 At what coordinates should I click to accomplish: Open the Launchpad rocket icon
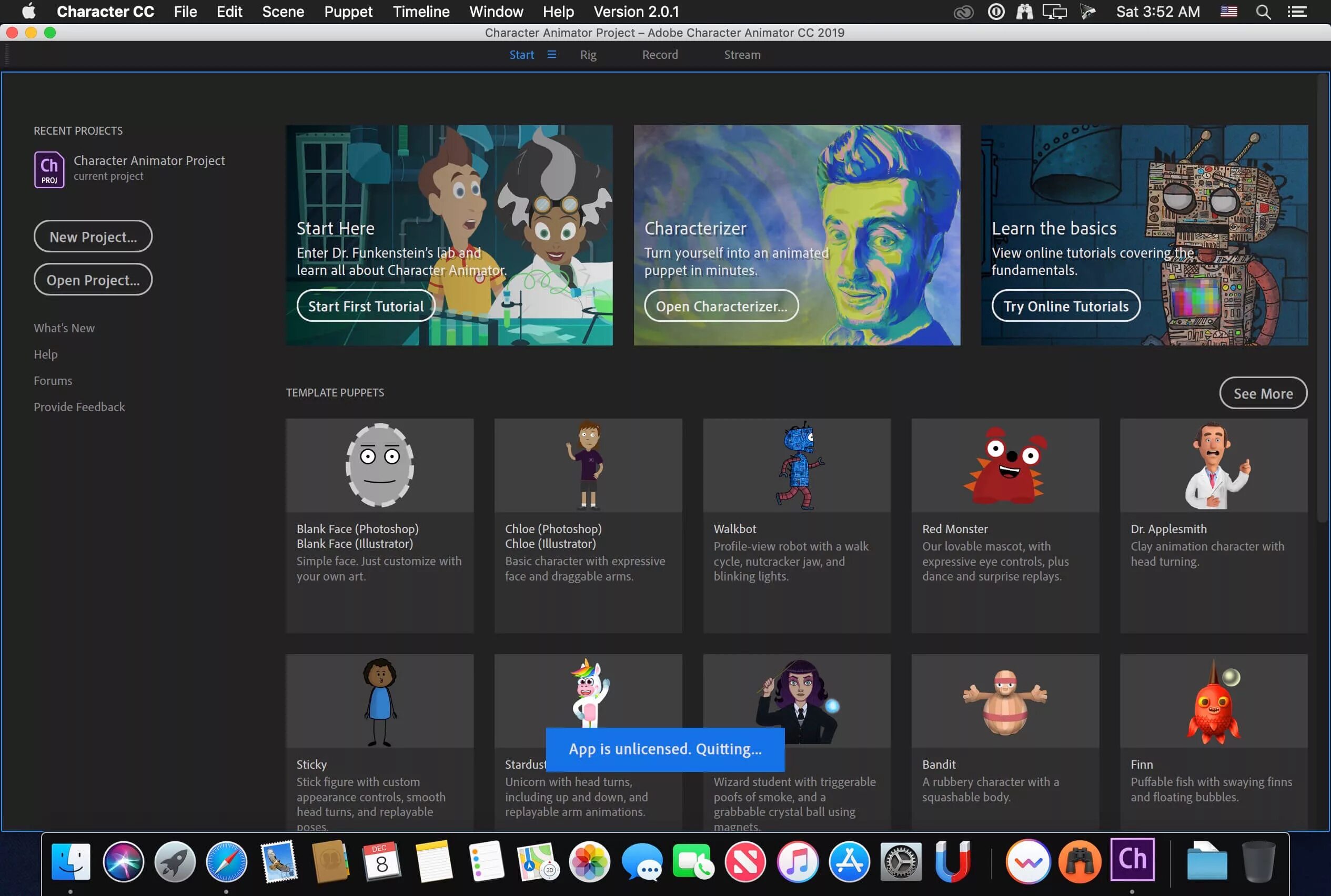pos(175,862)
